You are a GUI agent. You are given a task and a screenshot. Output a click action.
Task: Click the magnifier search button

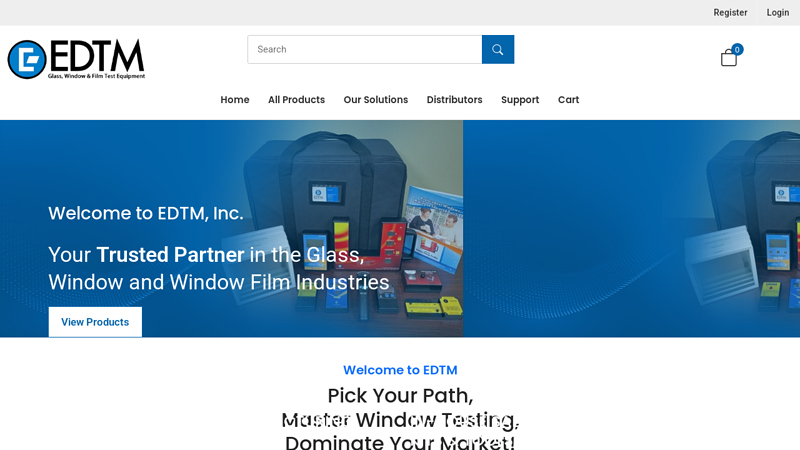coord(498,49)
